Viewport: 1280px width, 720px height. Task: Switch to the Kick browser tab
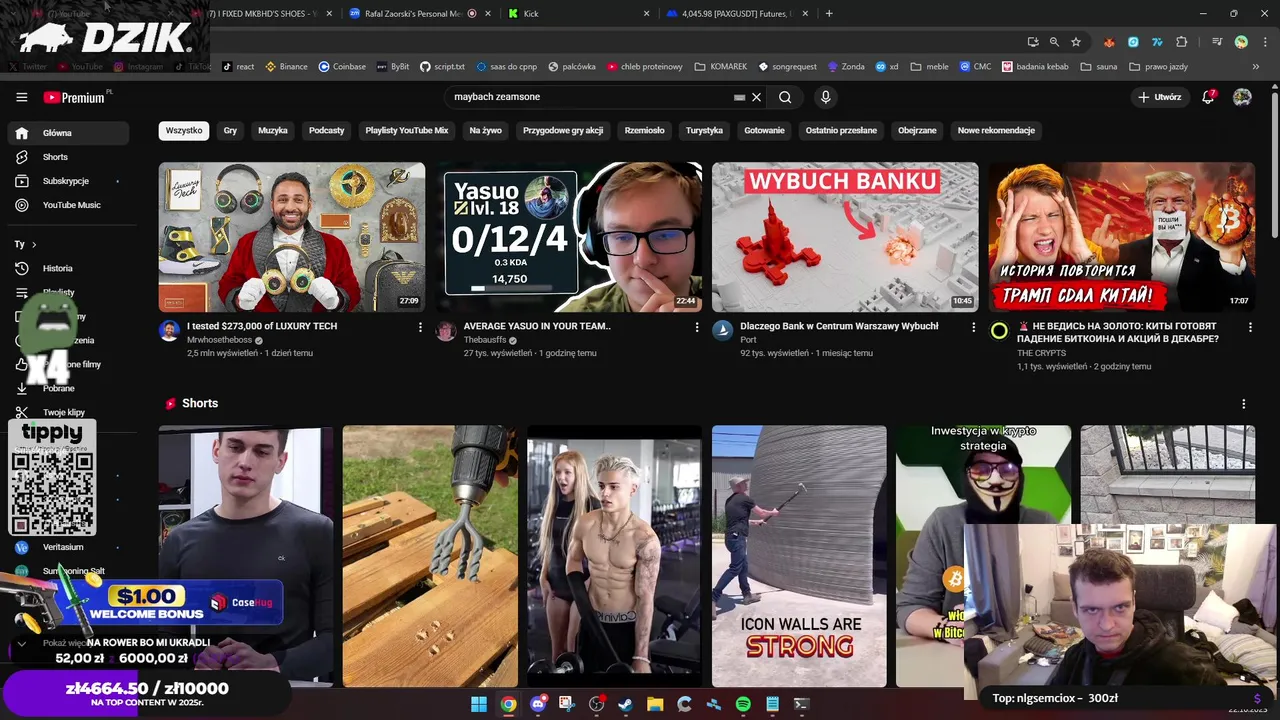point(580,14)
